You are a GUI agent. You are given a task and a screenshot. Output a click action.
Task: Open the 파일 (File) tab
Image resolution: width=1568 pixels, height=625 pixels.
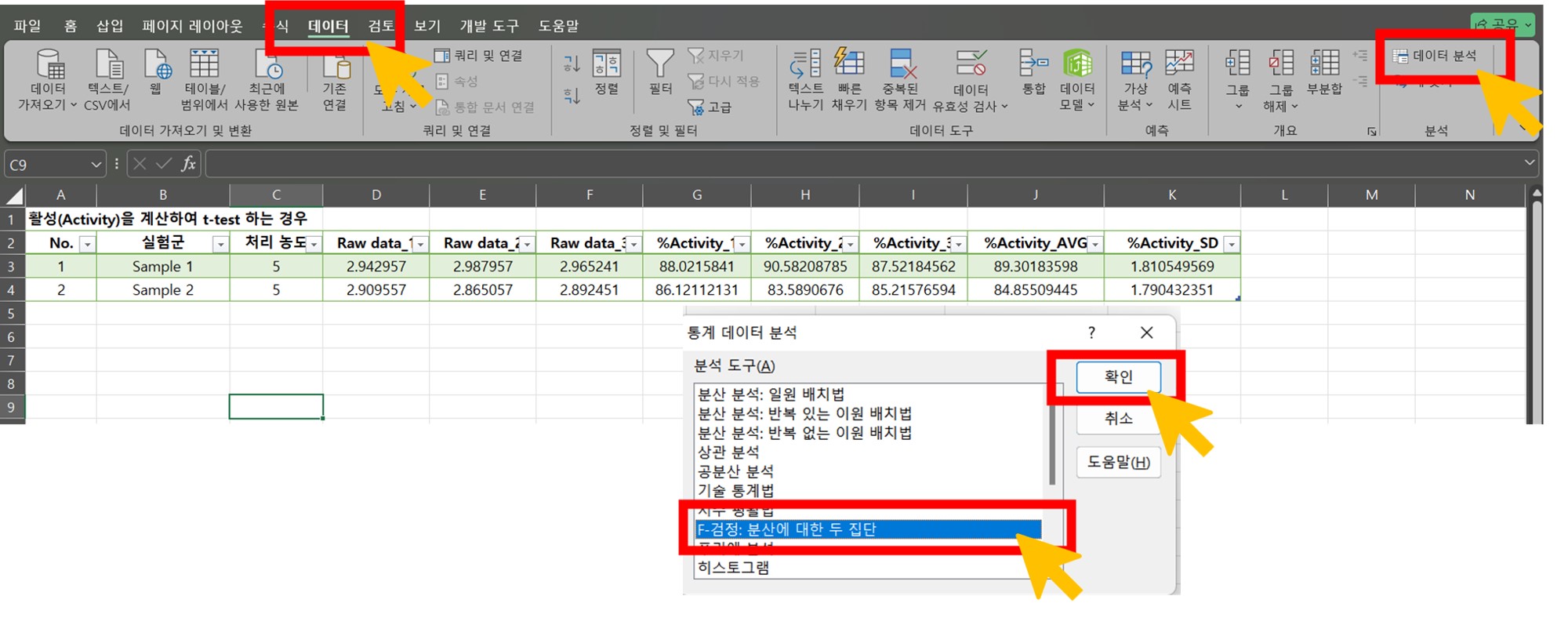click(27, 26)
